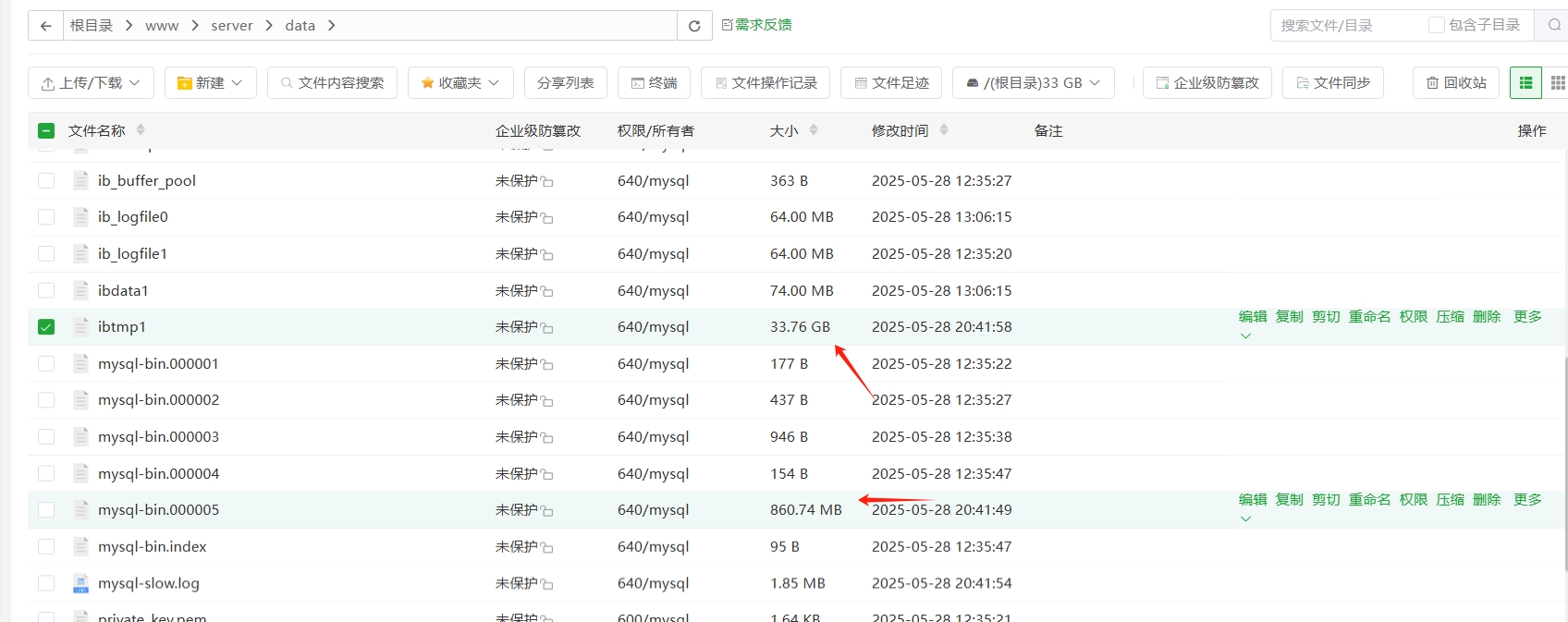Click the lock icon on ib_logfile0 row
The height and width of the screenshot is (622, 1568).
point(547,218)
